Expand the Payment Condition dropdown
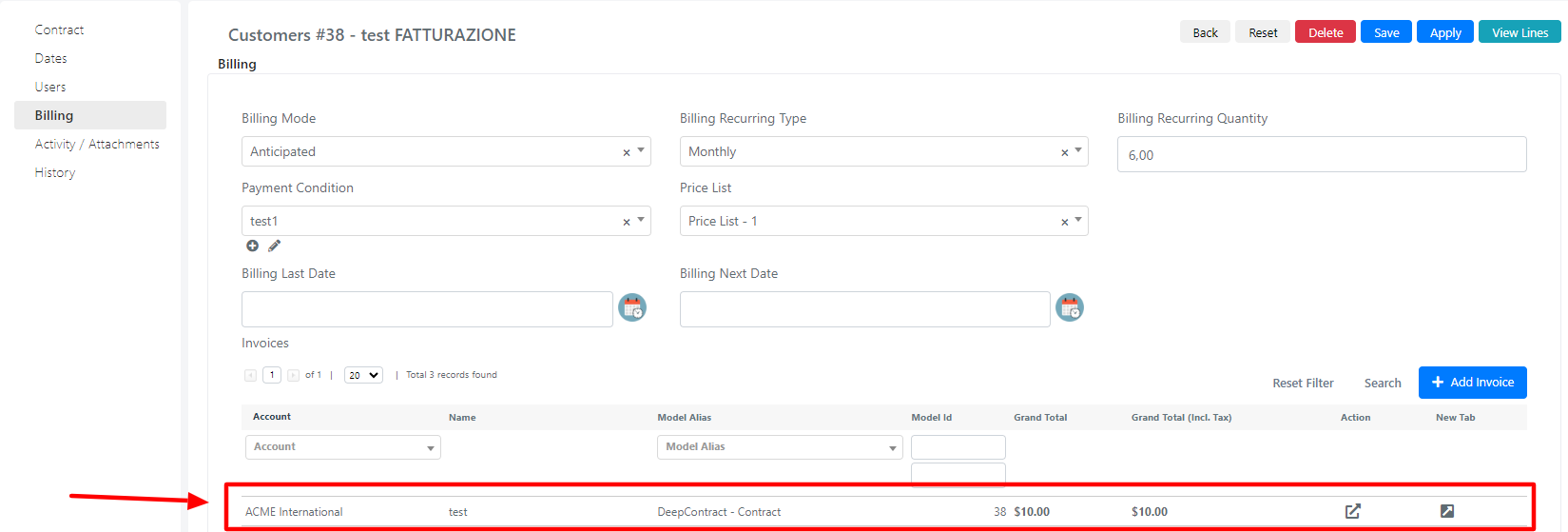 click(x=641, y=220)
